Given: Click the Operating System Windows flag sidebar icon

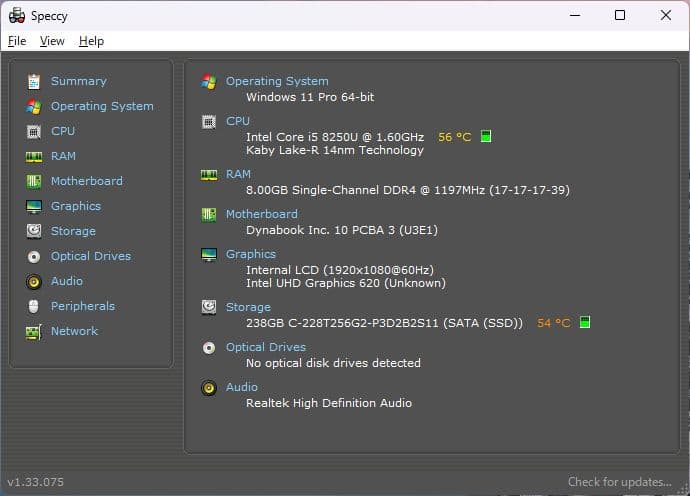Looking at the screenshot, I should click(x=34, y=107).
